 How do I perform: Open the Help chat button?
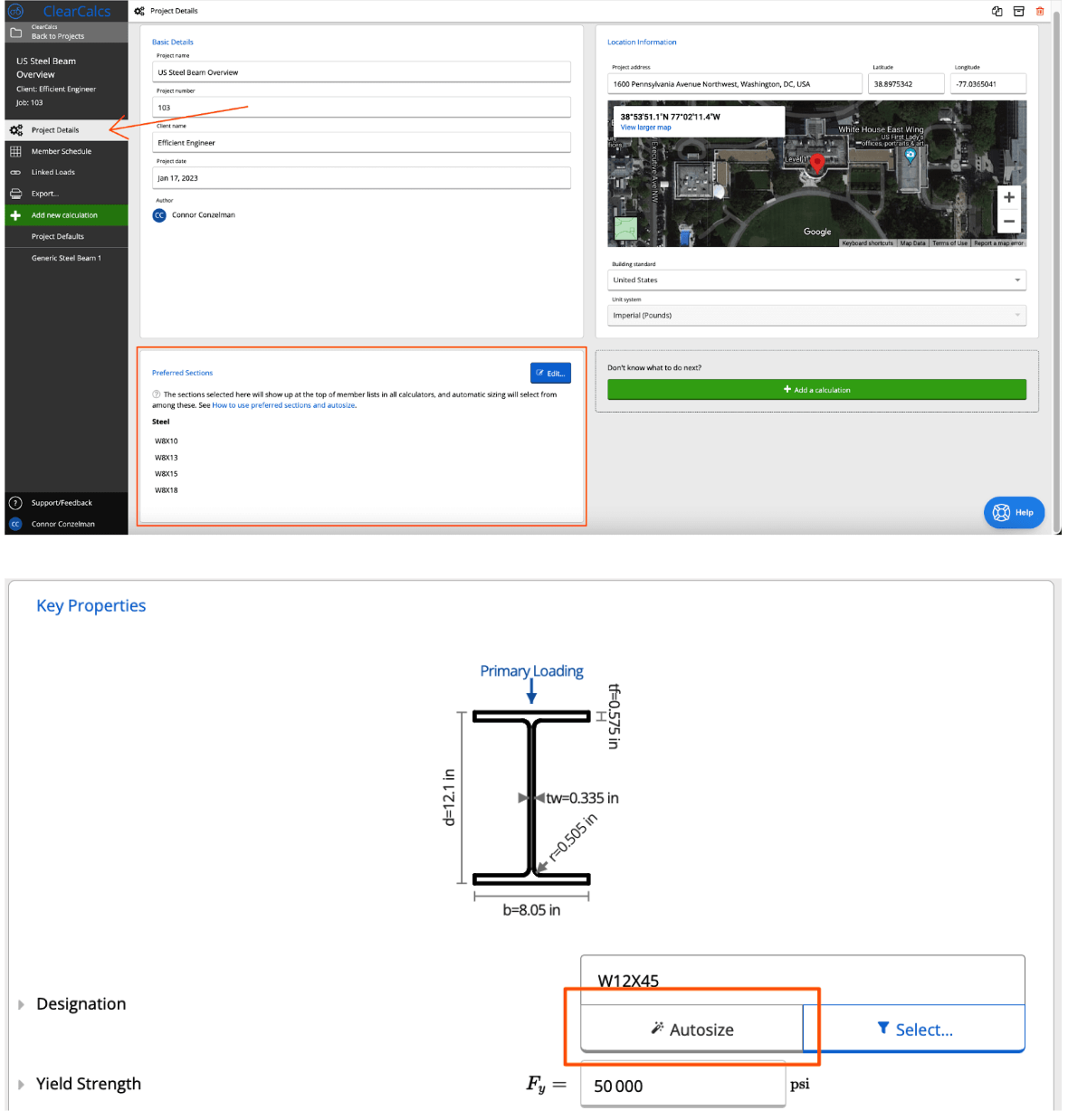(x=1014, y=513)
